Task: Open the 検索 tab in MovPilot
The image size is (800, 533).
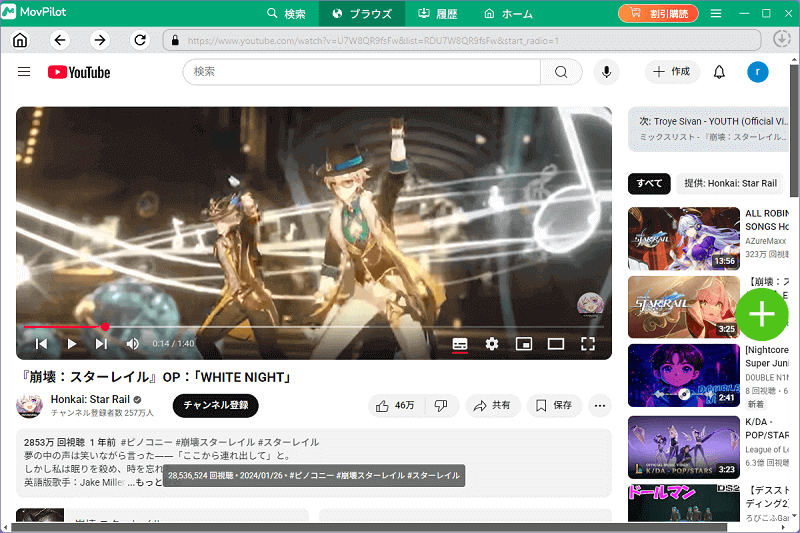Action: 286,13
